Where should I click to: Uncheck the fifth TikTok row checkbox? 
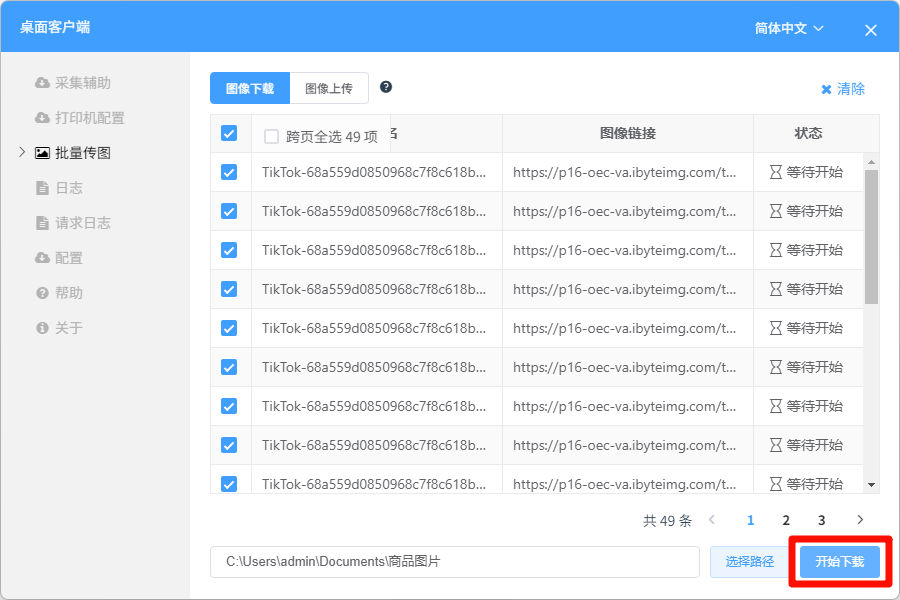tap(229, 328)
